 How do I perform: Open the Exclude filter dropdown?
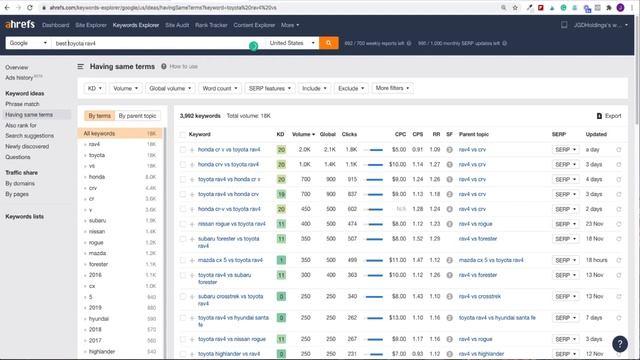351,88
